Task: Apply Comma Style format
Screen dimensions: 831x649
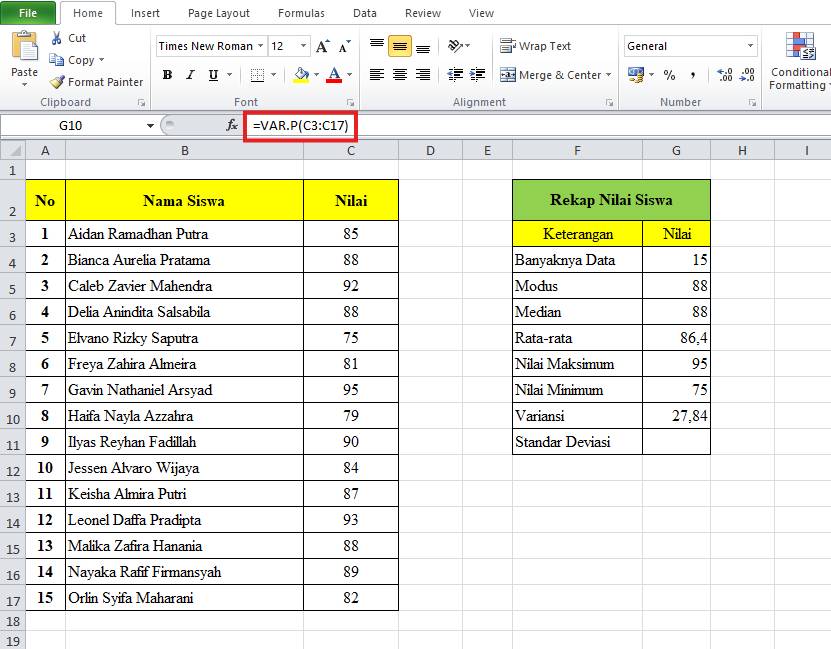Action: point(693,75)
